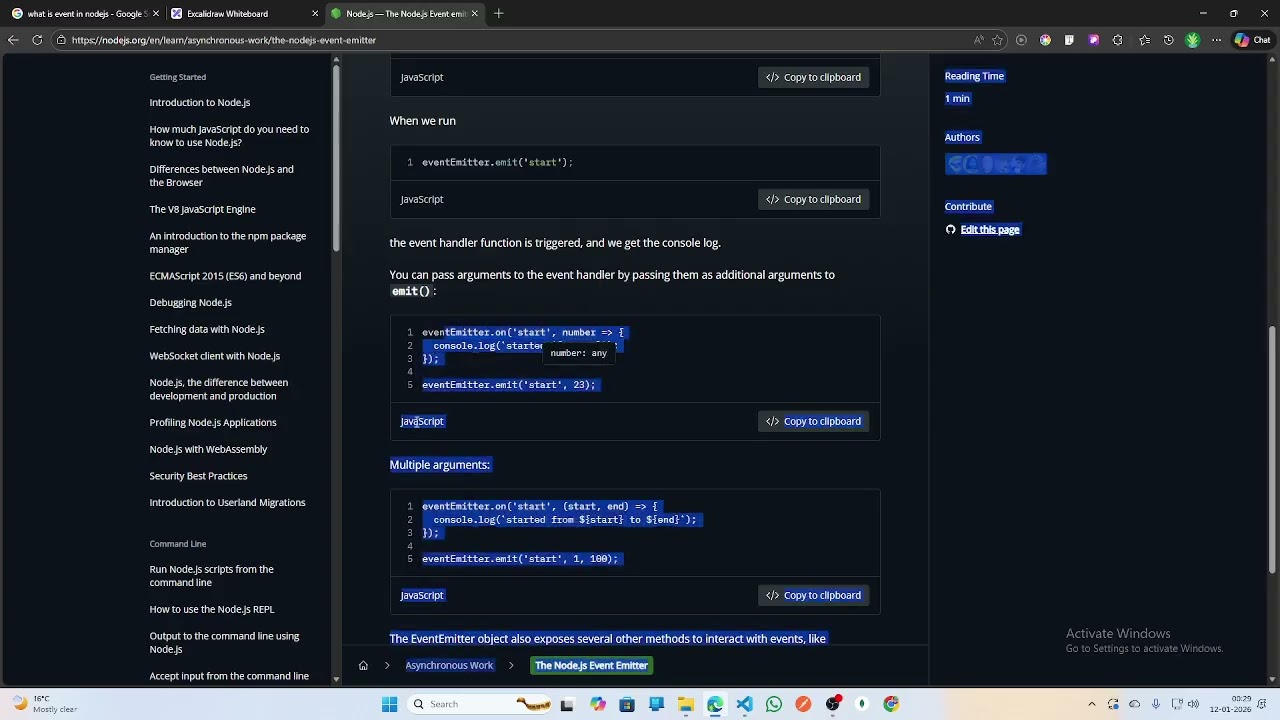Close the Google search tab
This screenshot has height=720, width=1280.
pos(156,14)
